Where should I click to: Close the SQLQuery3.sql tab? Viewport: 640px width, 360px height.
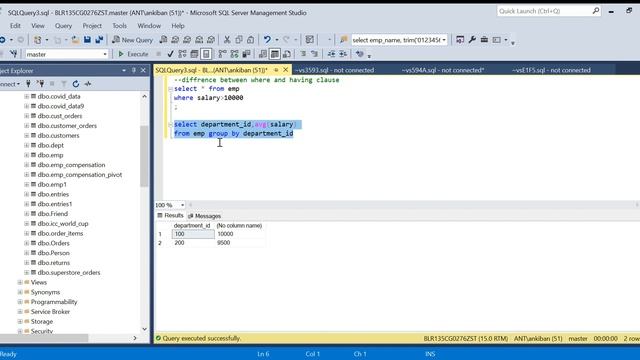coord(286,70)
